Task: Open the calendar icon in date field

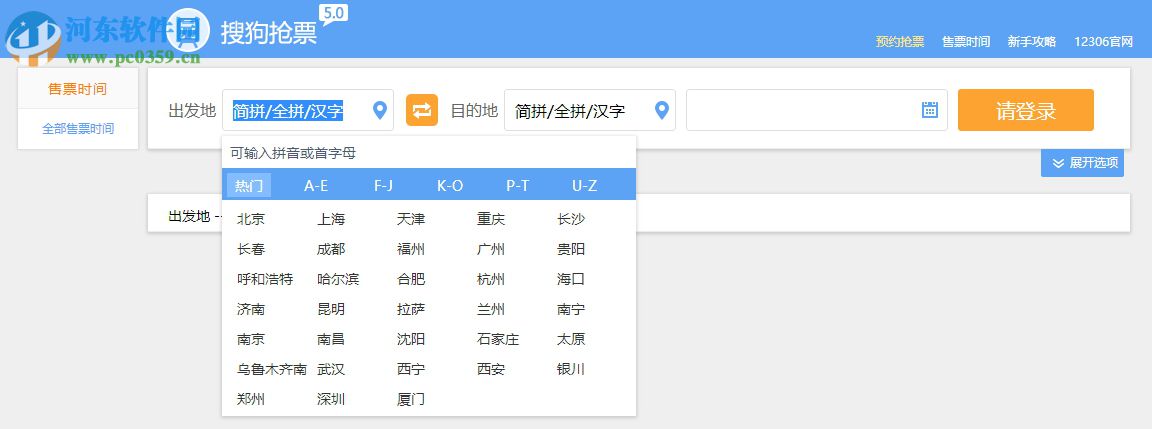Action: pyautogui.click(x=929, y=109)
